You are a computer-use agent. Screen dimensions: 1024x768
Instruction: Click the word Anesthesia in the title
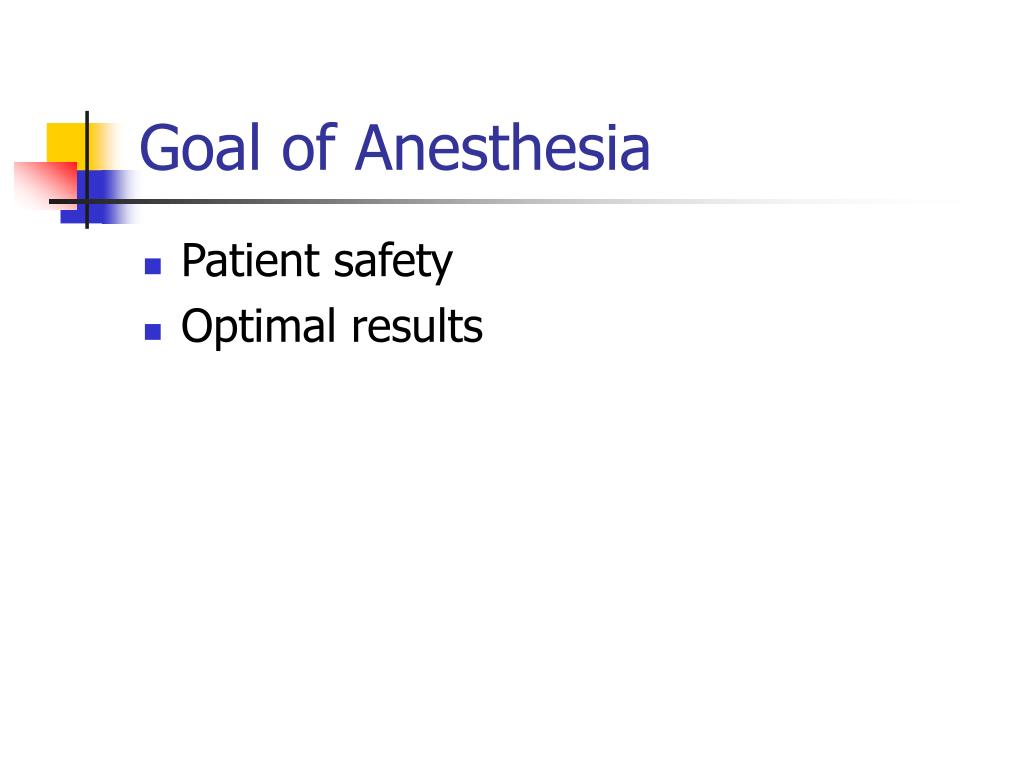click(502, 148)
